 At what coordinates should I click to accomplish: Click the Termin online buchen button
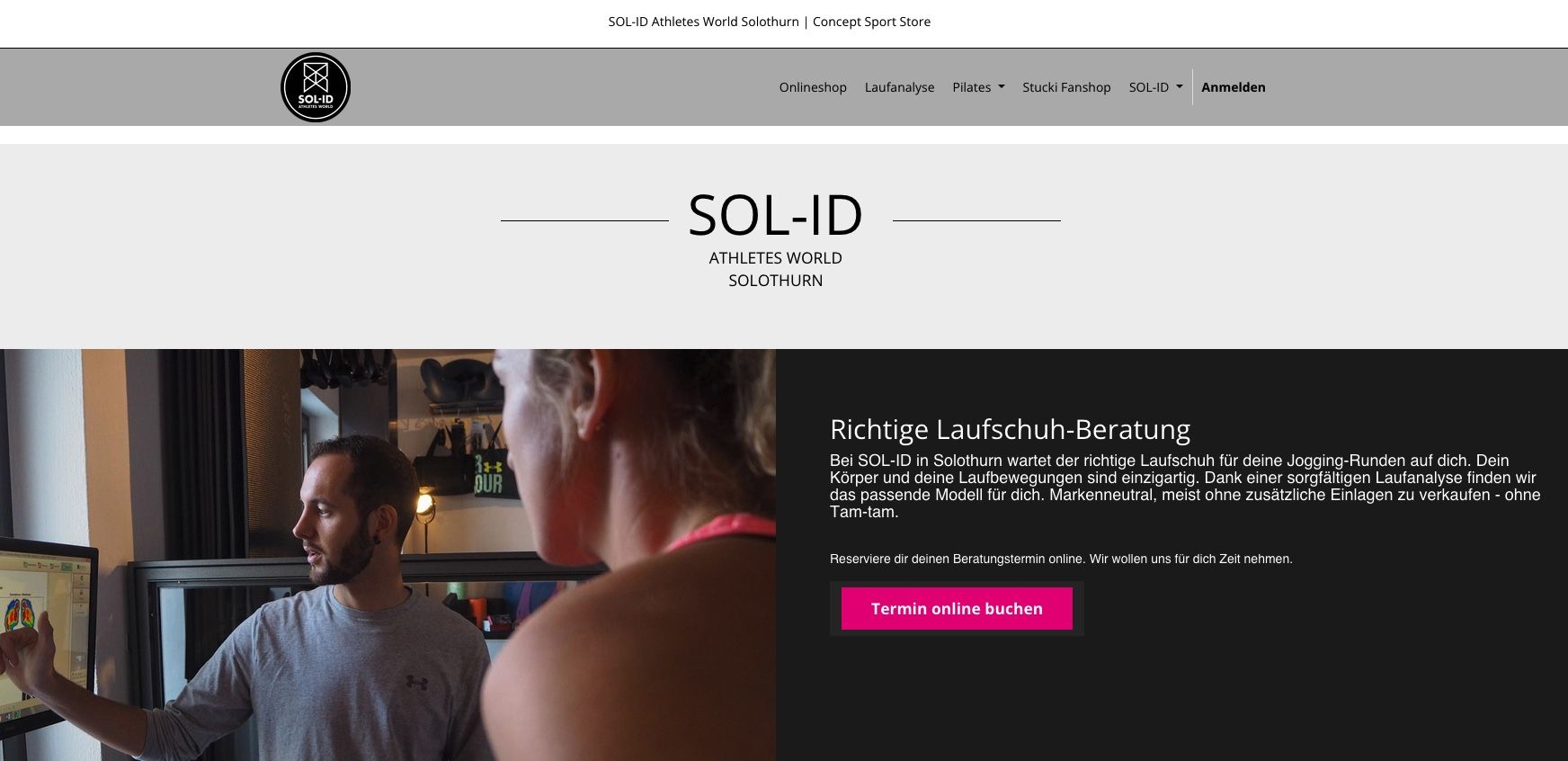(957, 609)
